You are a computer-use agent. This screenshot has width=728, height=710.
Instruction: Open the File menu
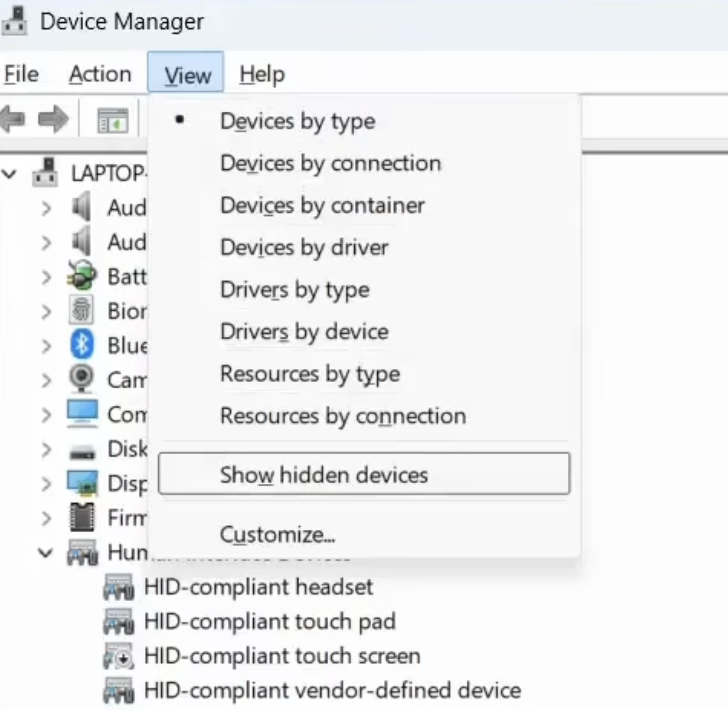coord(21,74)
